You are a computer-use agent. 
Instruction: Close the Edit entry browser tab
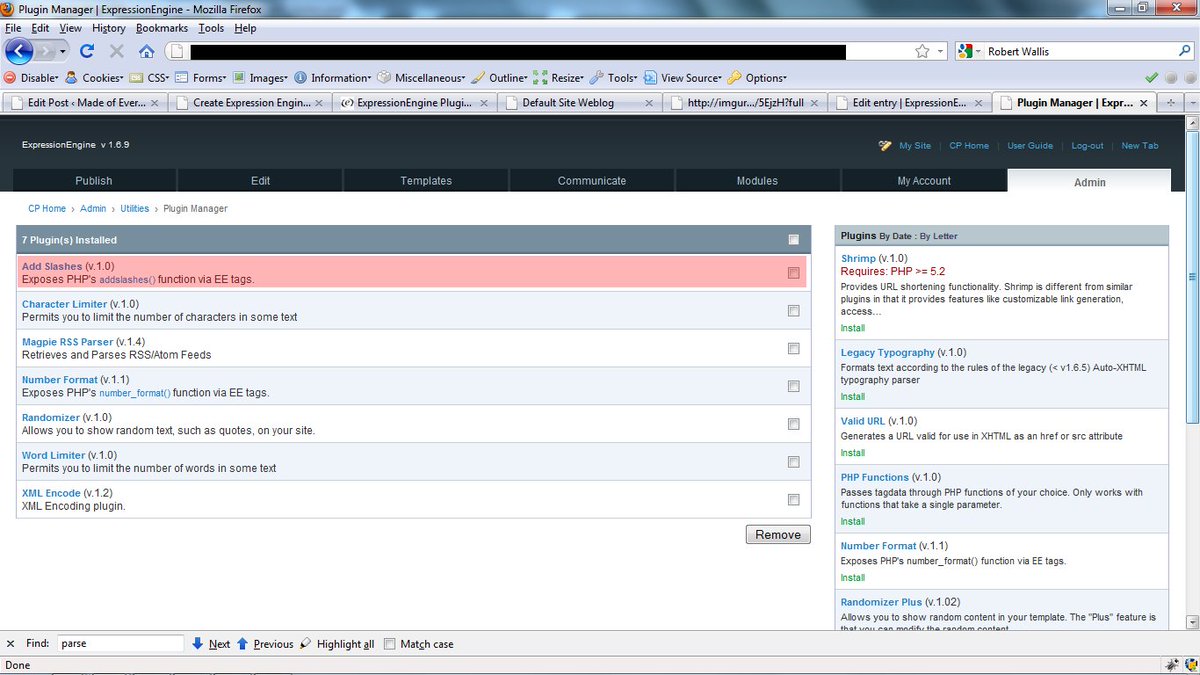(977, 102)
